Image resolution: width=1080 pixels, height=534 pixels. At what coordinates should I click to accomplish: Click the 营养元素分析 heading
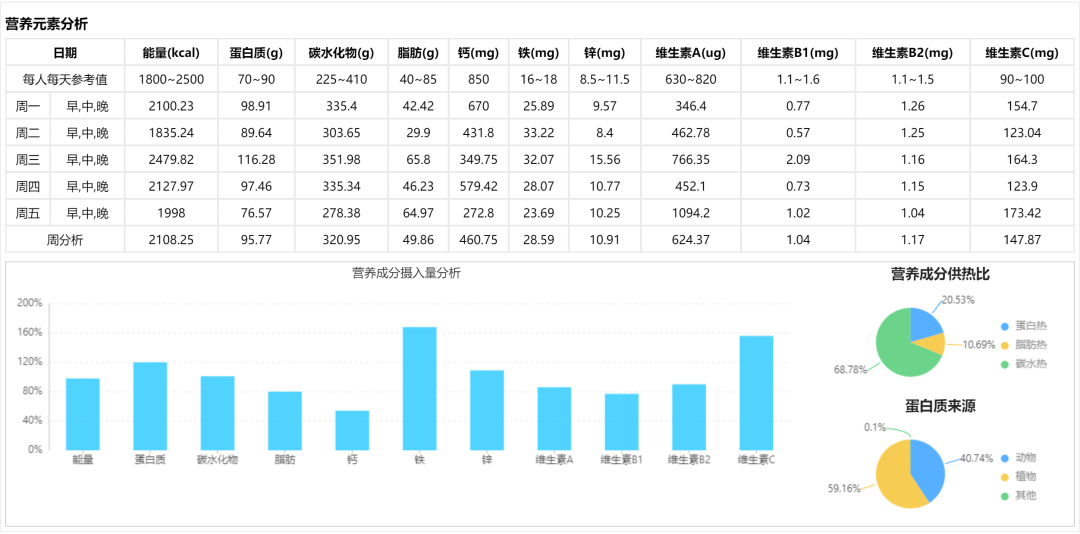click(47, 24)
